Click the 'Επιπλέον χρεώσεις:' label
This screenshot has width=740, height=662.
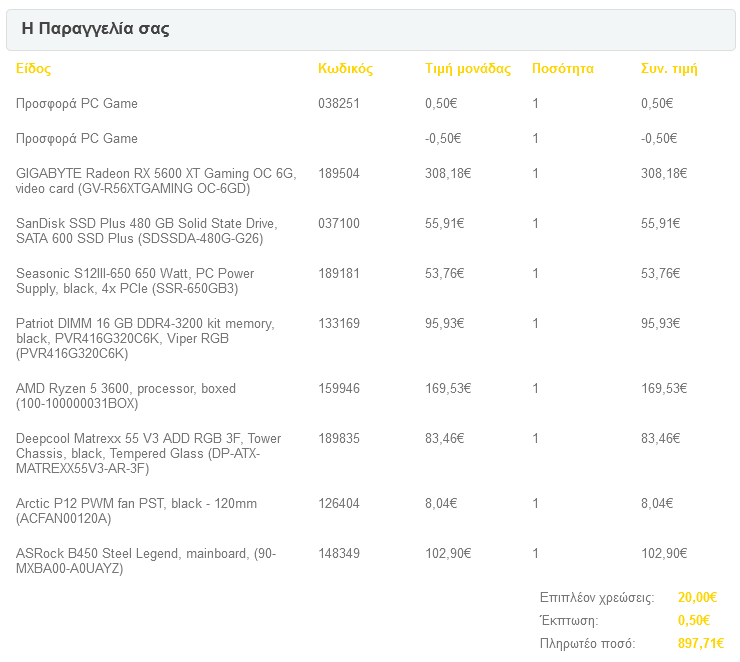coord(597,598)
